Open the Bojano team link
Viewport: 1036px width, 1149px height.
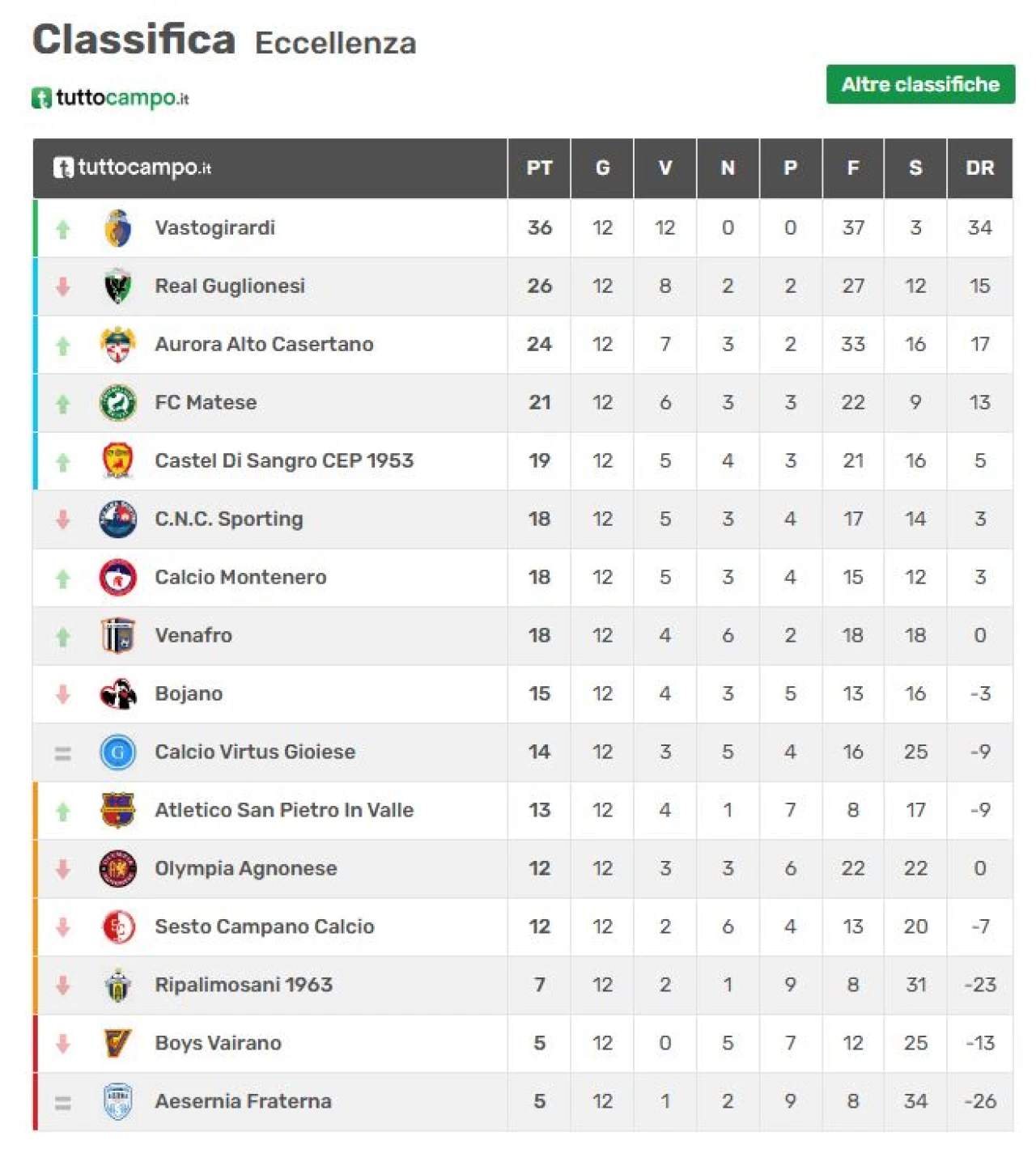click(189, 694)
